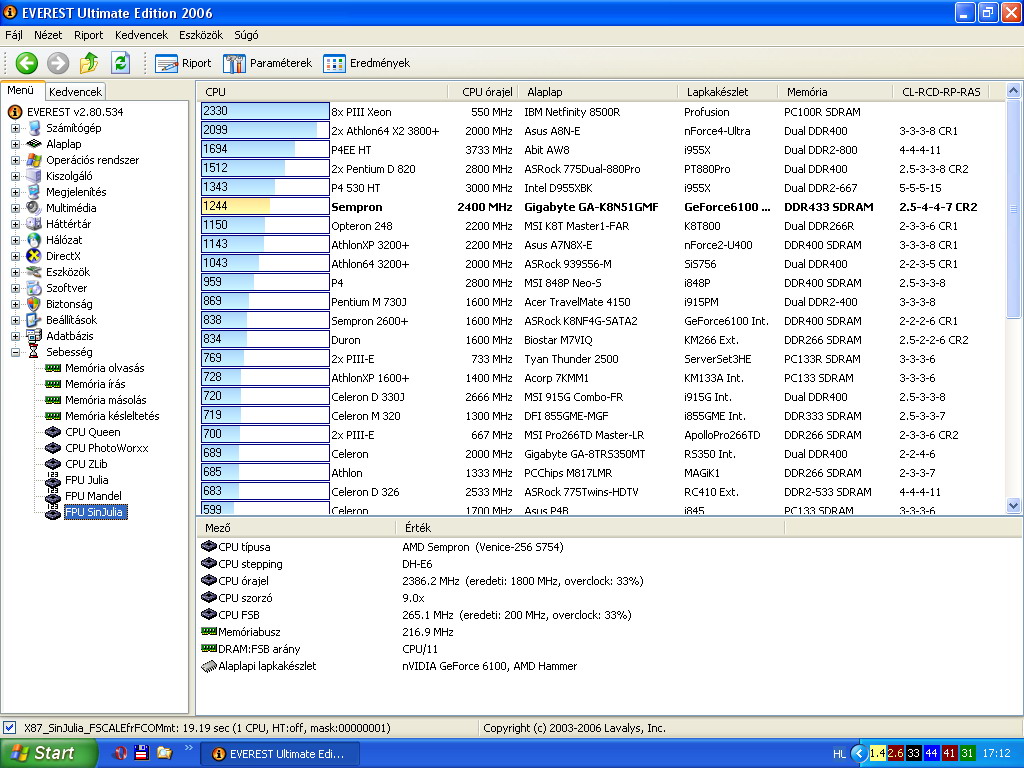Click the Adatbázis icon in the tree
Image resolution: width=1024 pixels, height=768 pixels.
pos(34,336)
